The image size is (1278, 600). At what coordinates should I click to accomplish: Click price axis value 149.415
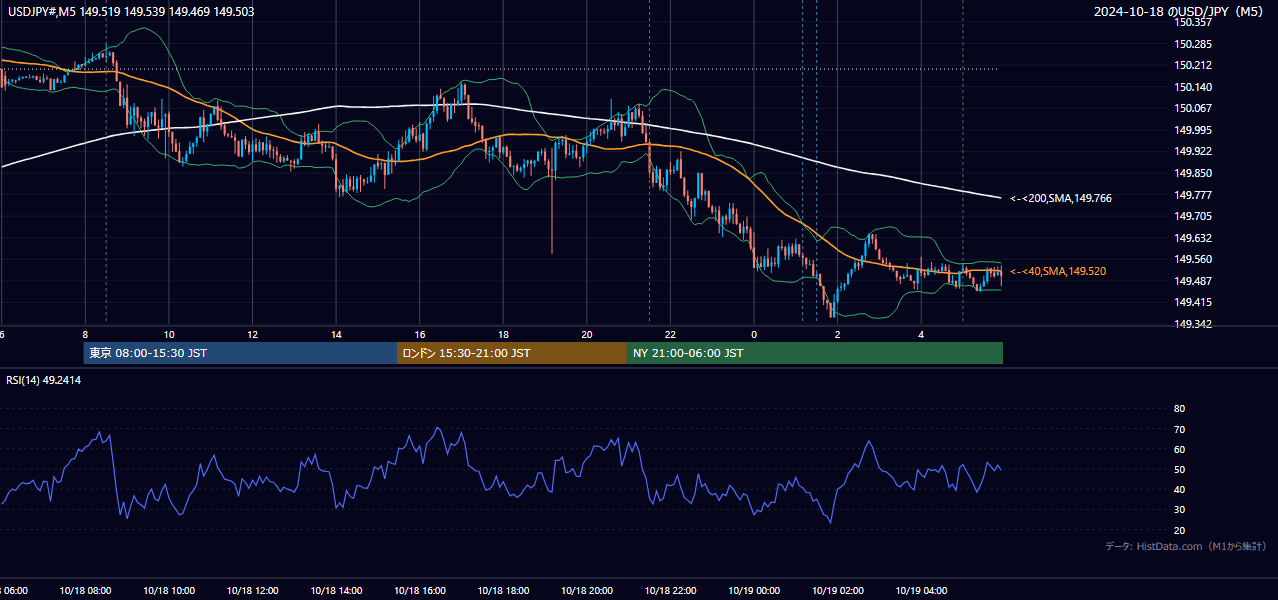pyautogui.click(x=1193, y=302)
